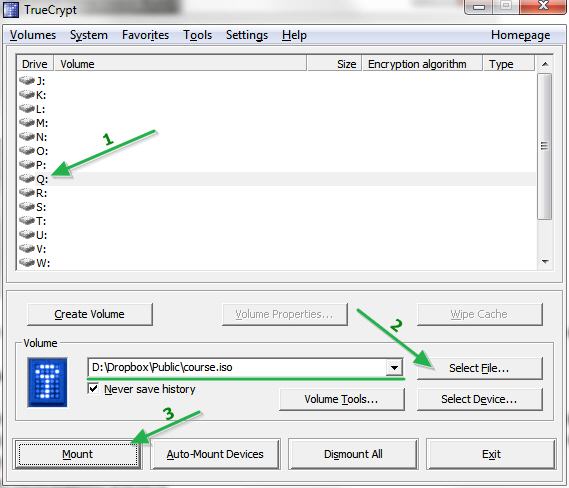
Task: Expand the volume path dropdown arrow
Action: 394,368
